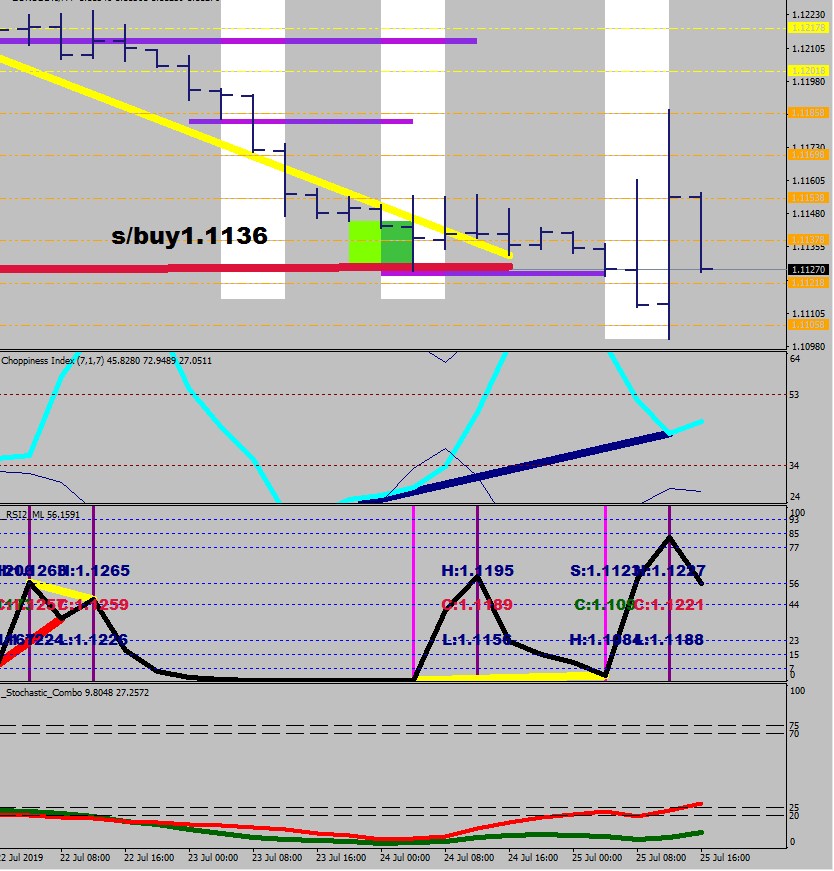Click the s/buy1.1136 text label
The height and width of the screenshot is (871, 834).
tap(189, 236)
